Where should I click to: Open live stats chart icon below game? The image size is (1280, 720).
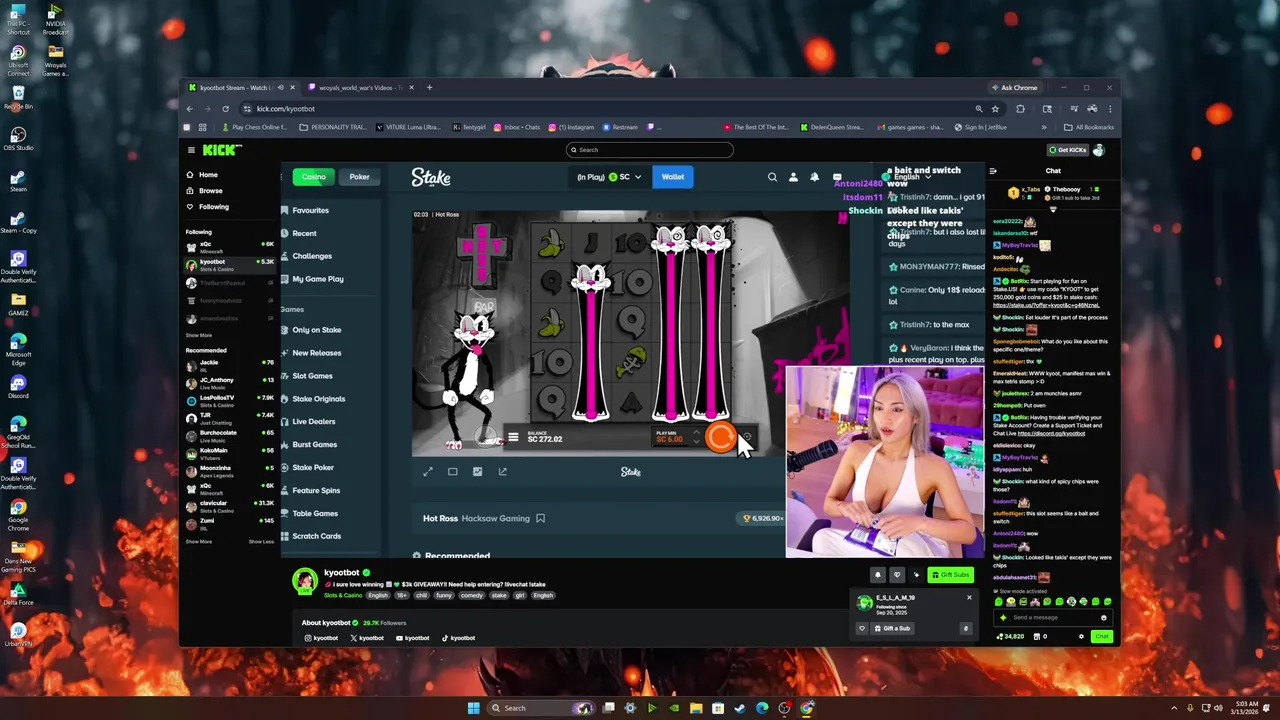(x=477, y=472)
